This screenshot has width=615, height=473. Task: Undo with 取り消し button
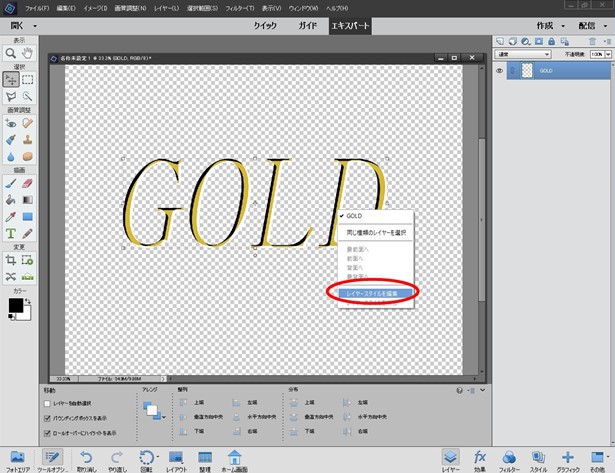tap(86, 461)
